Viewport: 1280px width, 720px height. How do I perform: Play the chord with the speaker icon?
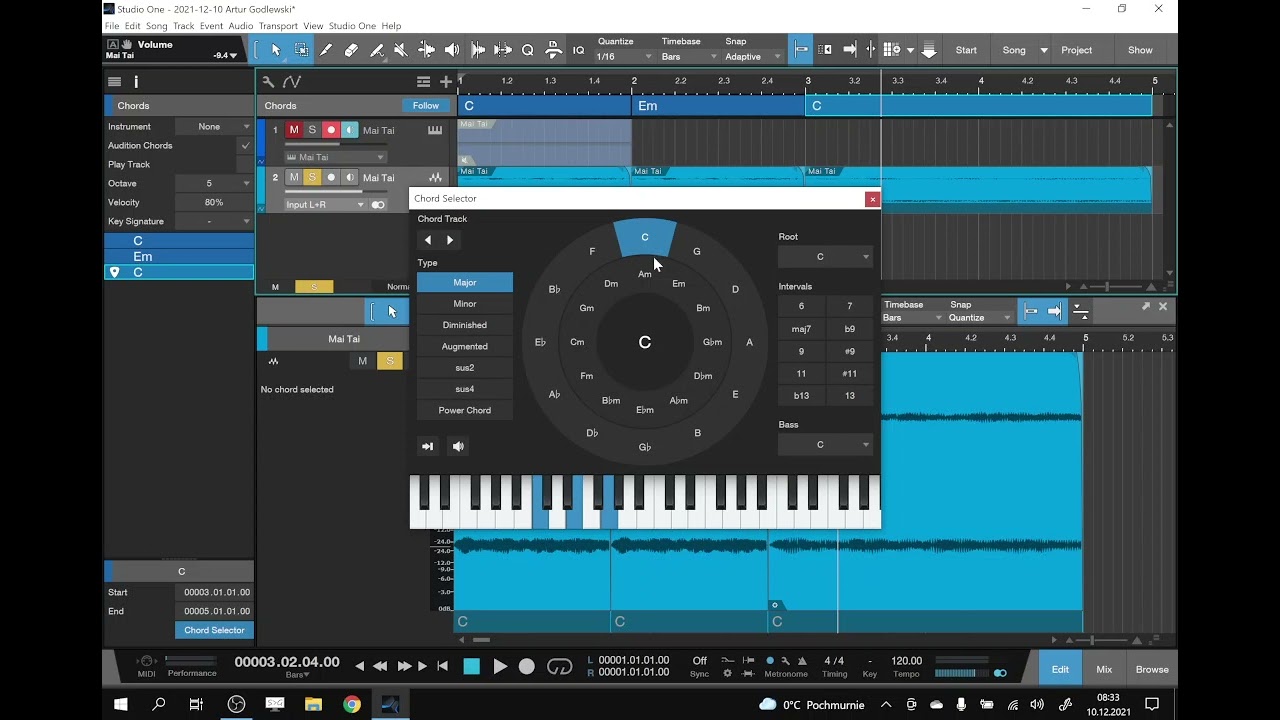[458, 446]
